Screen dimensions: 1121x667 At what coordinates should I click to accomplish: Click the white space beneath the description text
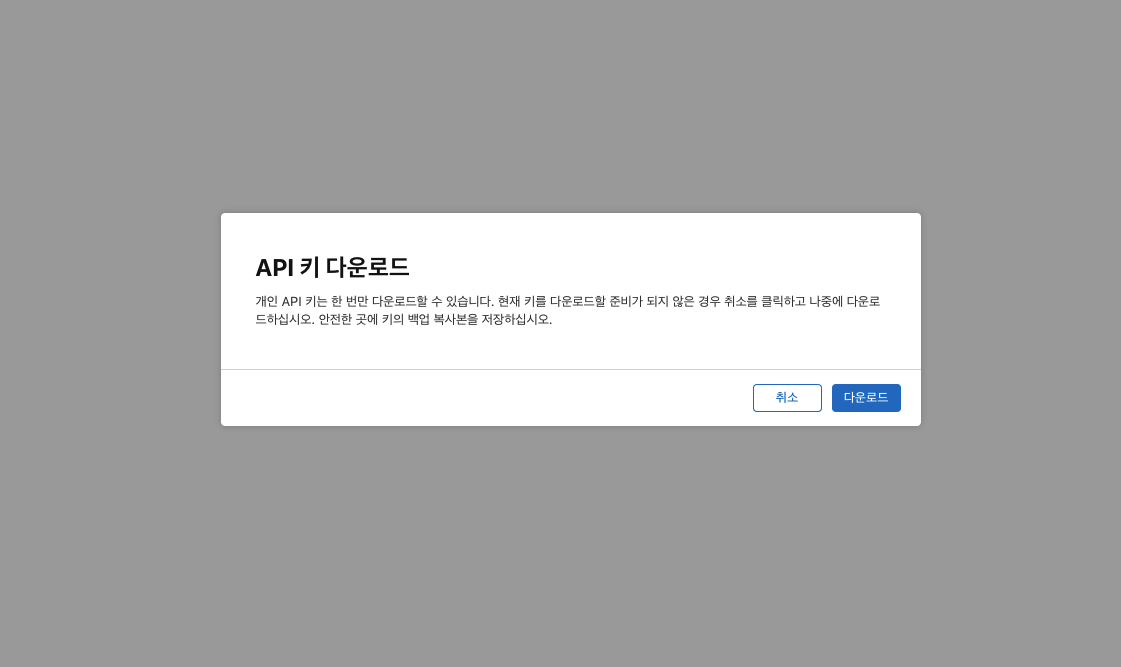(571, 348)
